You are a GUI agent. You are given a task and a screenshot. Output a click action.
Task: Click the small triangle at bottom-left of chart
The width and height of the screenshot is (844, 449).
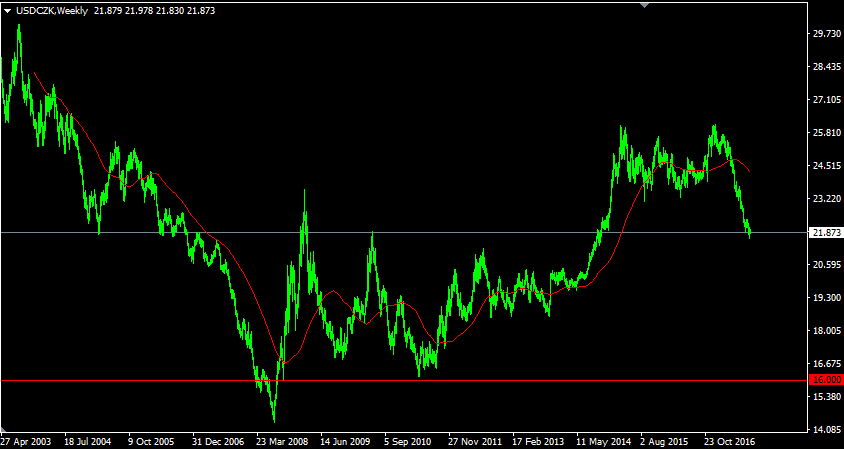pos(3,429)
